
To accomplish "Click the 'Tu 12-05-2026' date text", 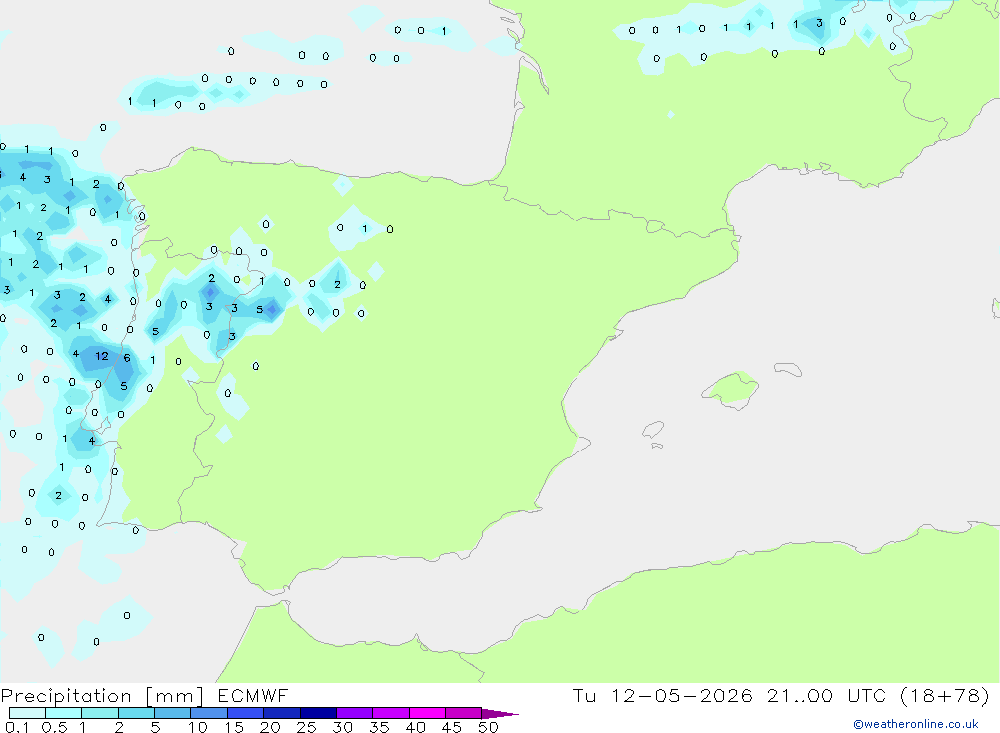I will coord(663,695).
